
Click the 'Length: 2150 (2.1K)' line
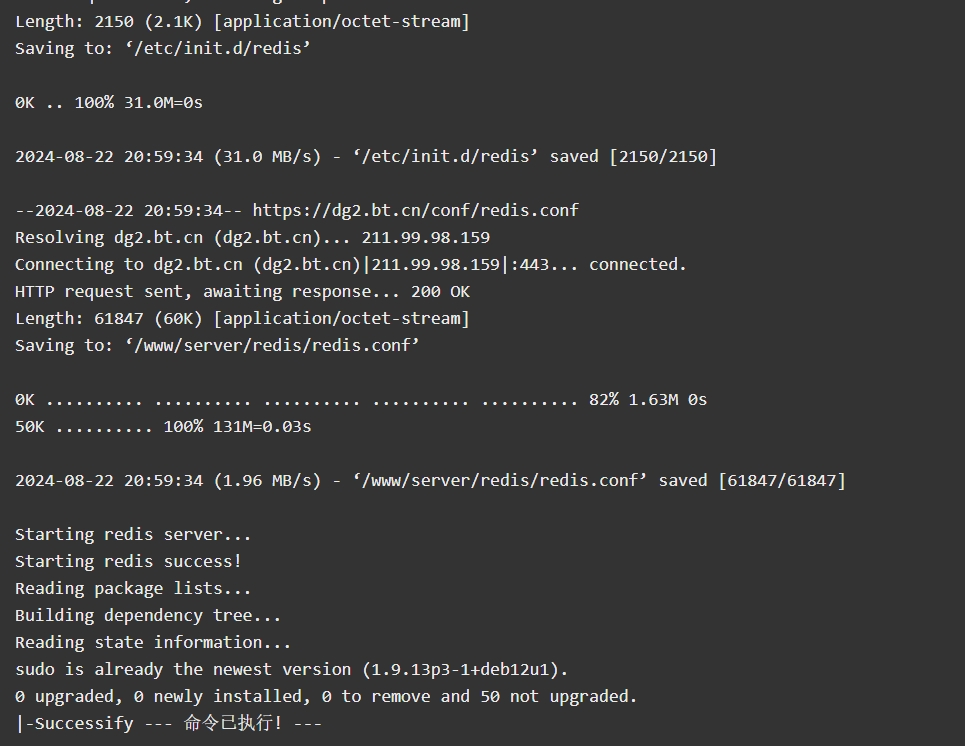(x=242, y=22)
